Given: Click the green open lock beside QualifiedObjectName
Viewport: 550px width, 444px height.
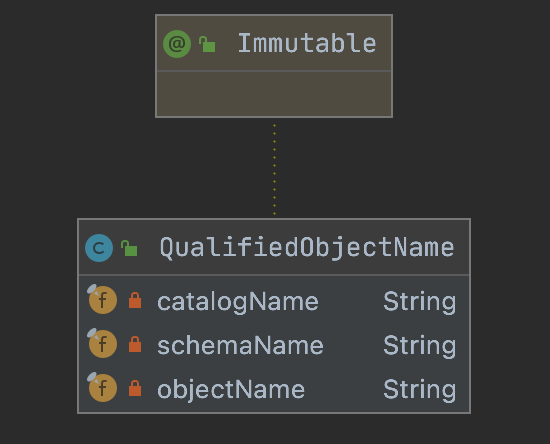Looking at the screenshot, I should coord(129,248).
